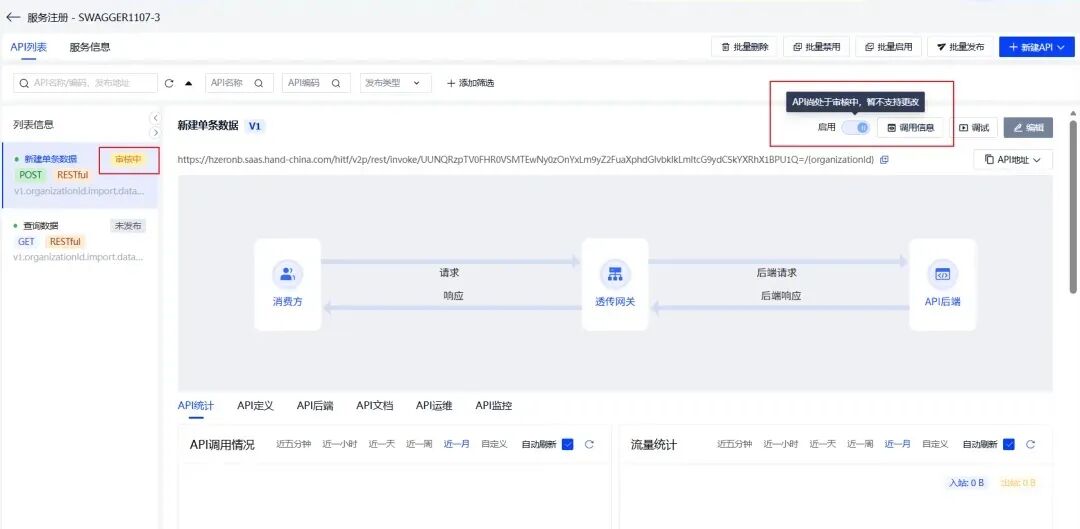Select 近一天 in 流量统计
Image resolution: width=1080 pixels, height=529 pixels.
point(822,444)
